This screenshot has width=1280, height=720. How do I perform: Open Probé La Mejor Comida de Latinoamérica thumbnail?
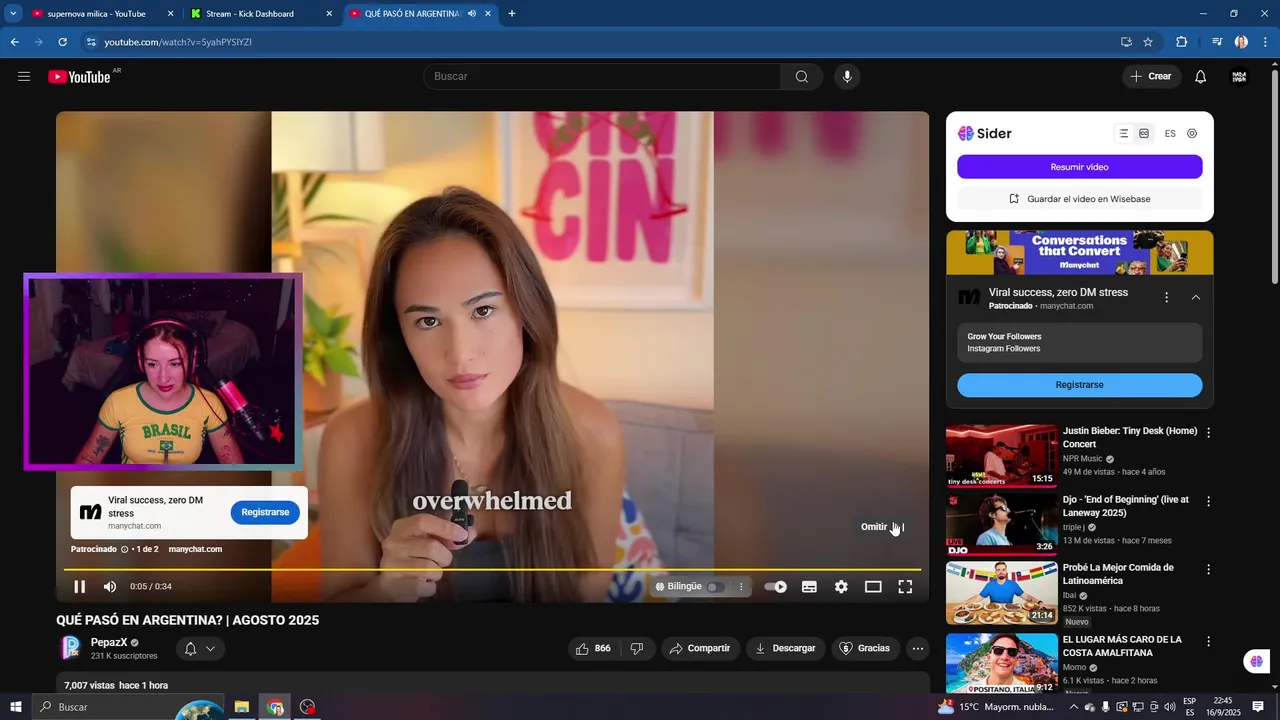coord(1002,593)
